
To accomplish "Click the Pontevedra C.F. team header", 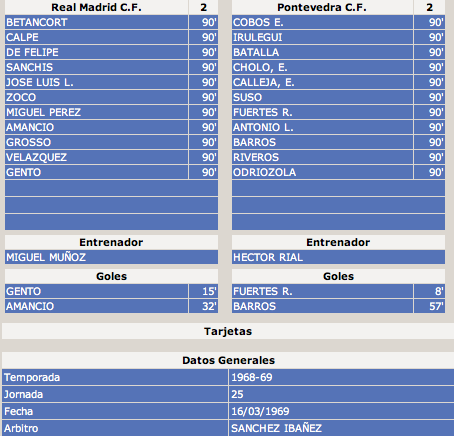I will [x=322, y=7].
